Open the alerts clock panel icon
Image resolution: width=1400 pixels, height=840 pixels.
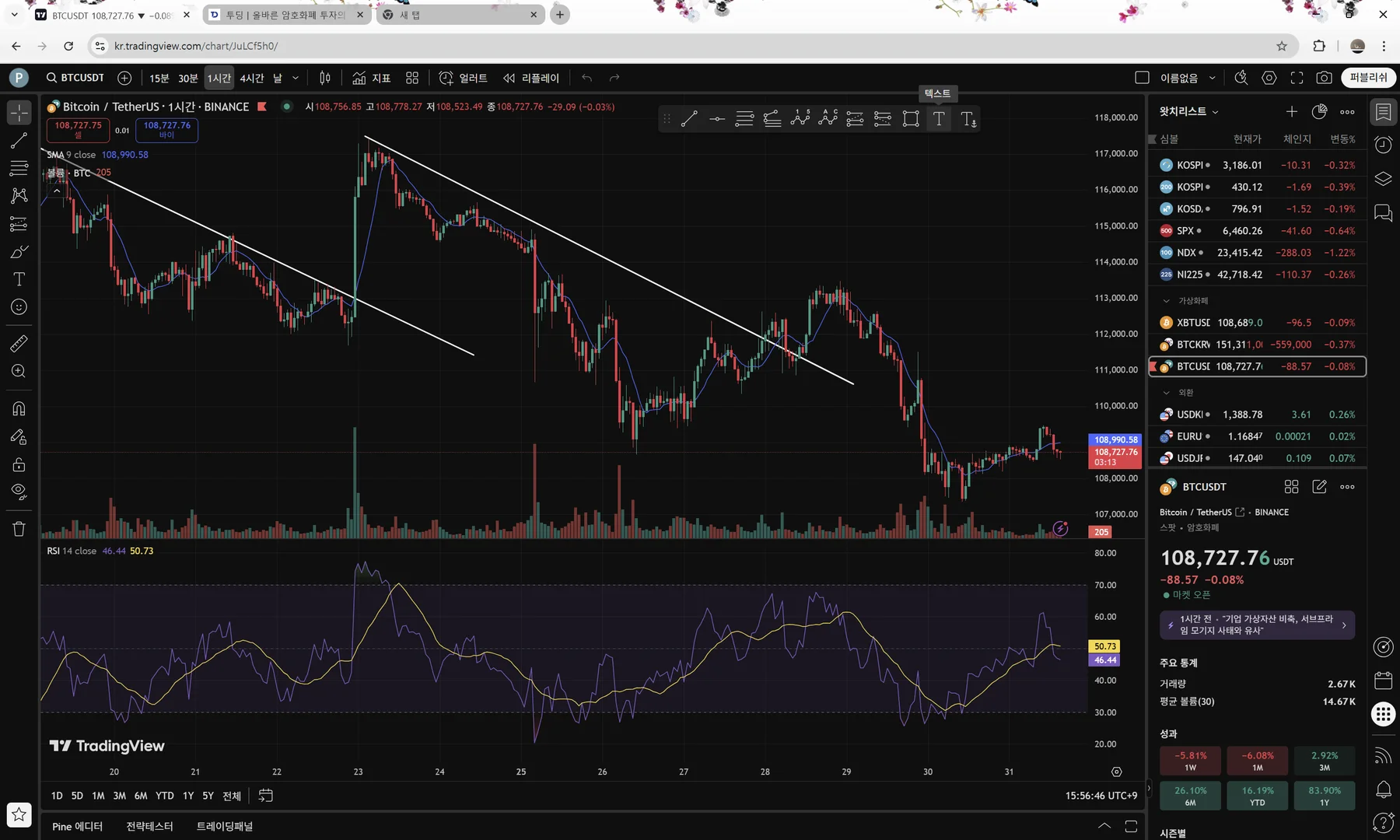[1383, 145]
